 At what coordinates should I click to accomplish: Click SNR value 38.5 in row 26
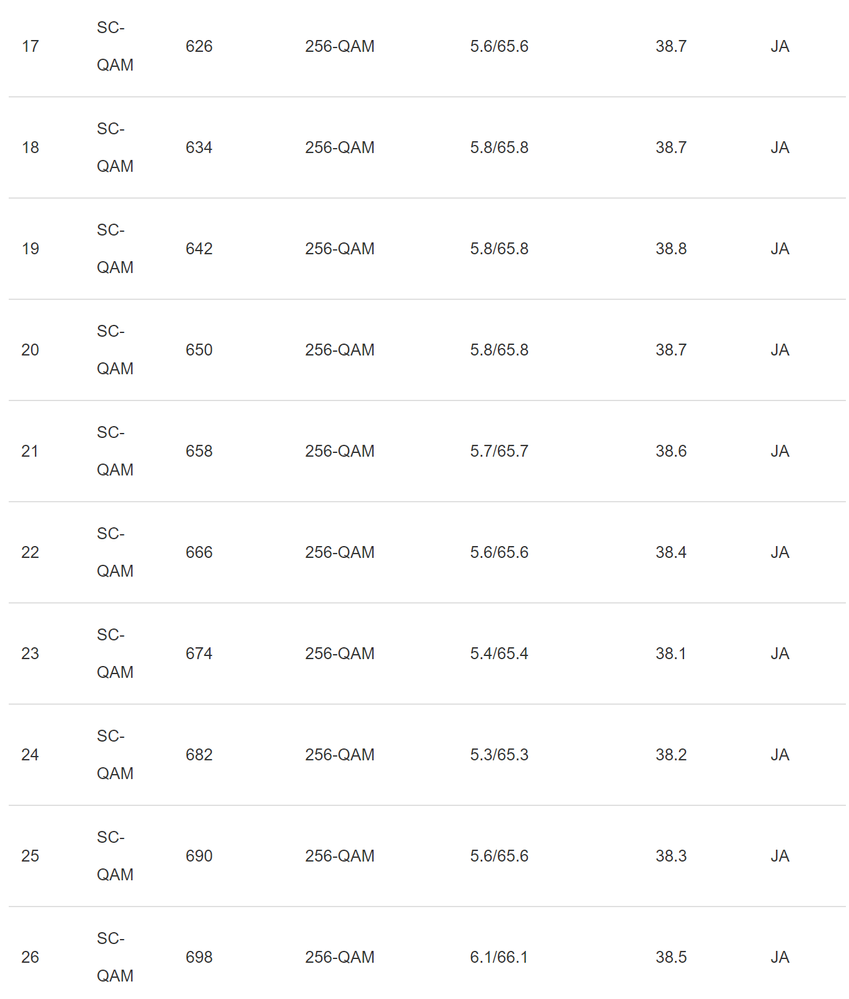(671, 957)
